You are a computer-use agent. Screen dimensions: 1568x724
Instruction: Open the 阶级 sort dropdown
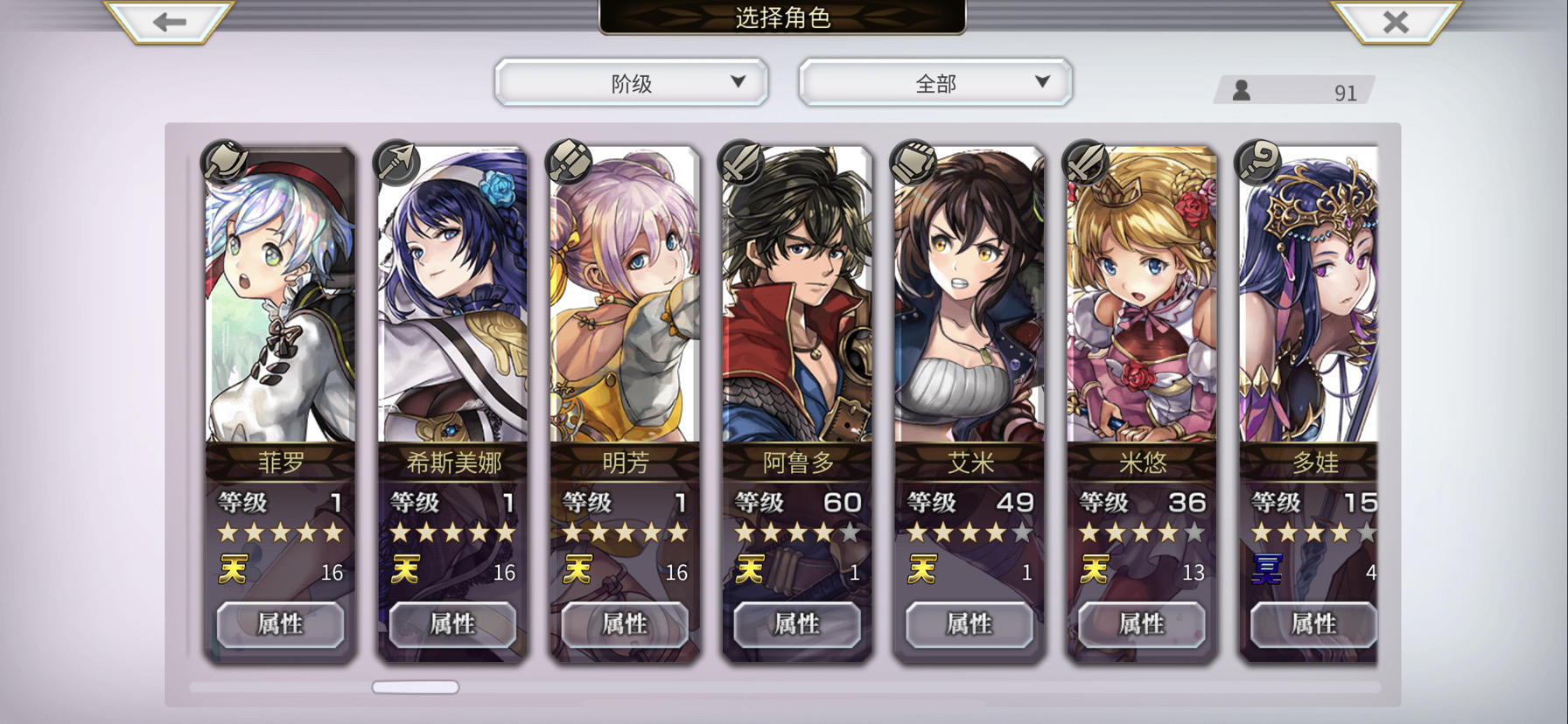(x=632, y=83)
